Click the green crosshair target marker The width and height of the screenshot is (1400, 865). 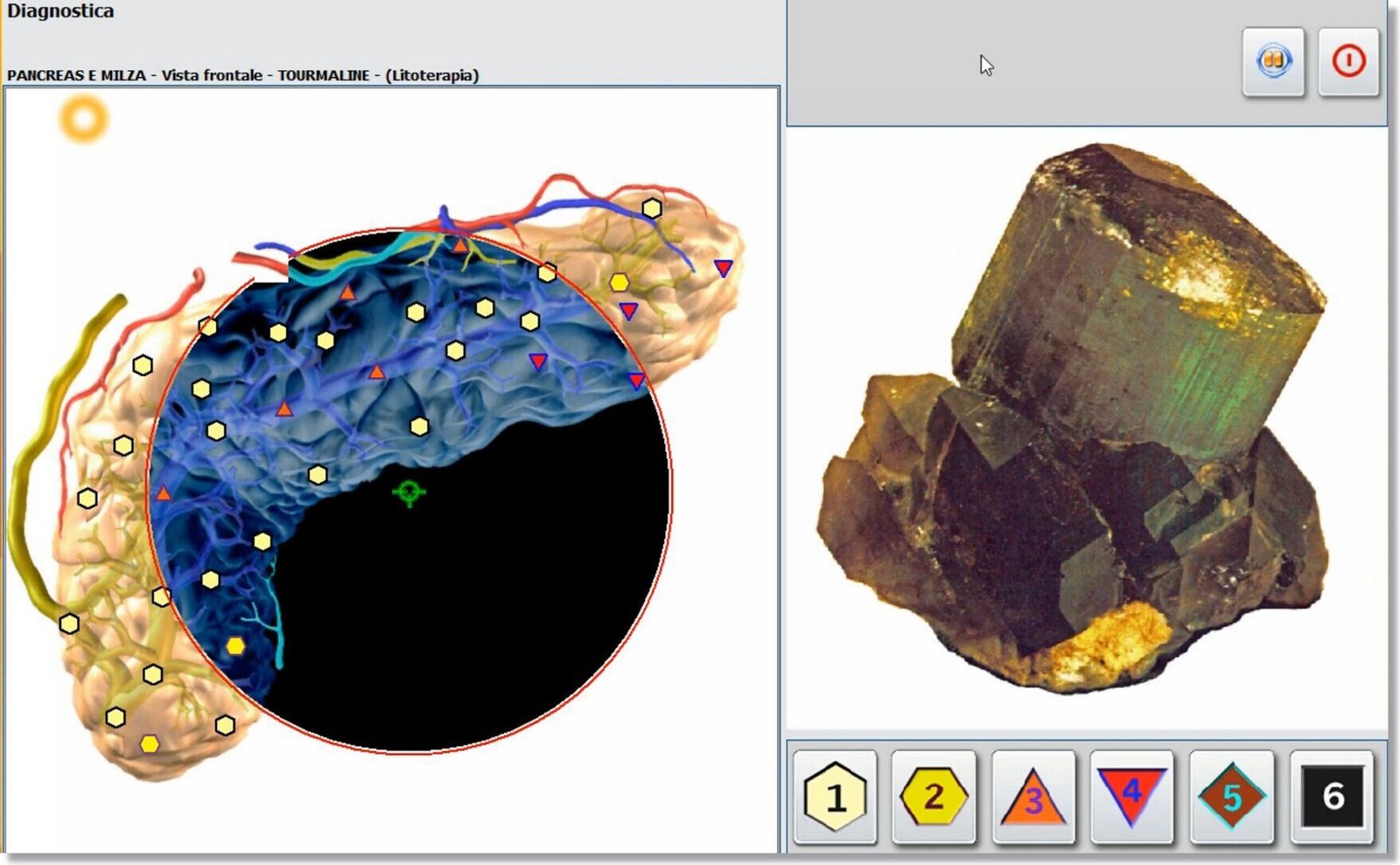click(409, 492)
